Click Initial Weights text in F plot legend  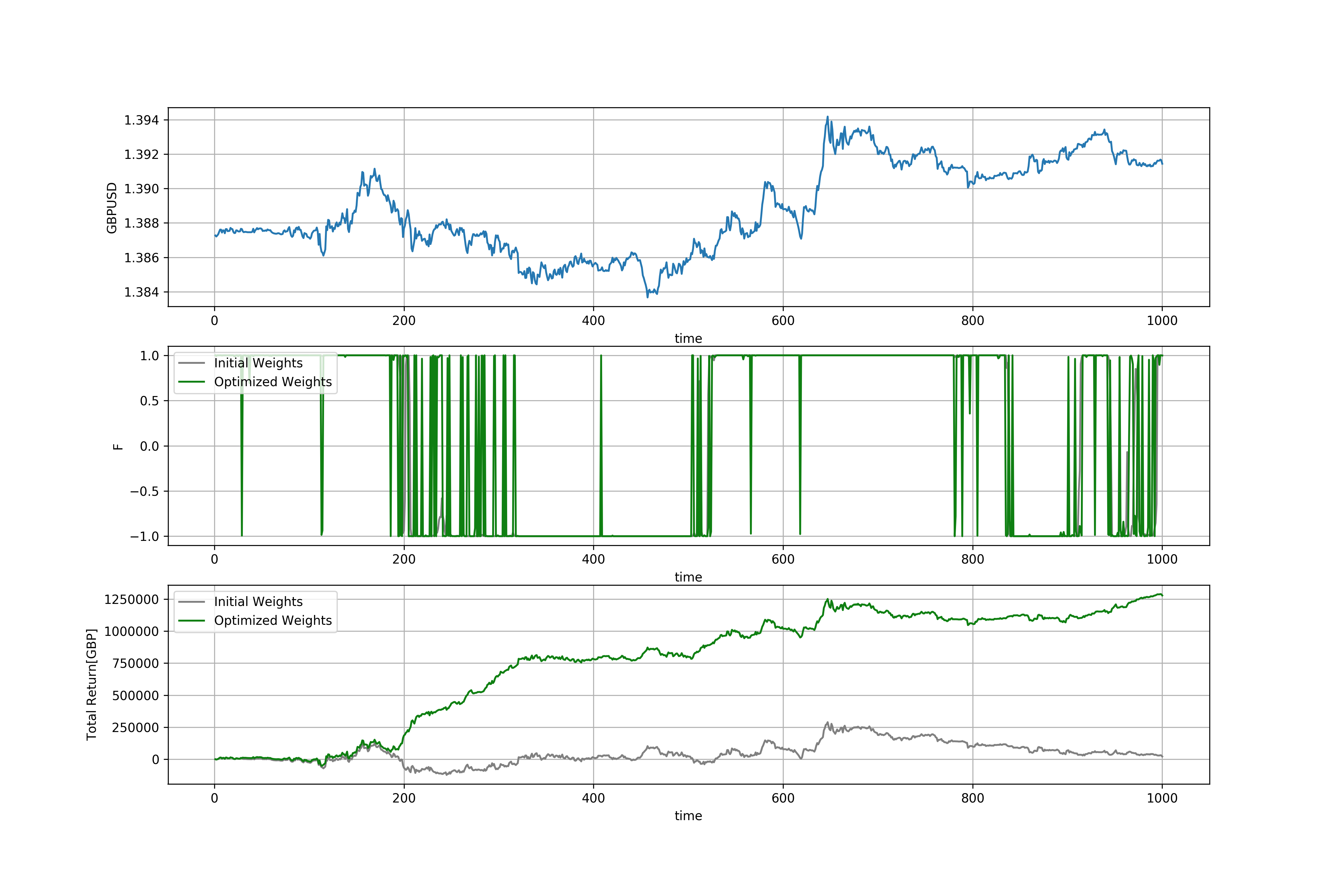point(258,363)
